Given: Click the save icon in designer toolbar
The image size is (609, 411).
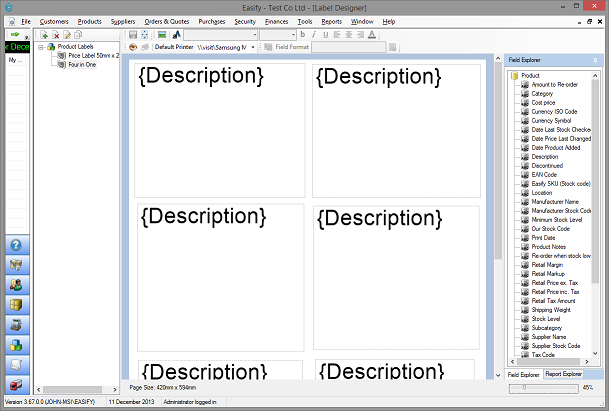Looking at the screenshot, I should pos(133,34).
